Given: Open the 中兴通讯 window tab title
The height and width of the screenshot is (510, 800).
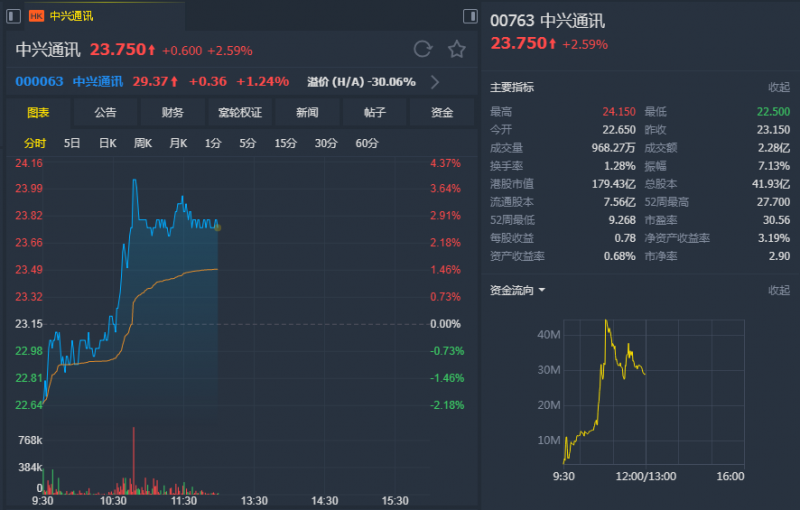Looking at the screenshot, I should pyautogui.click(x=71, y=16).
